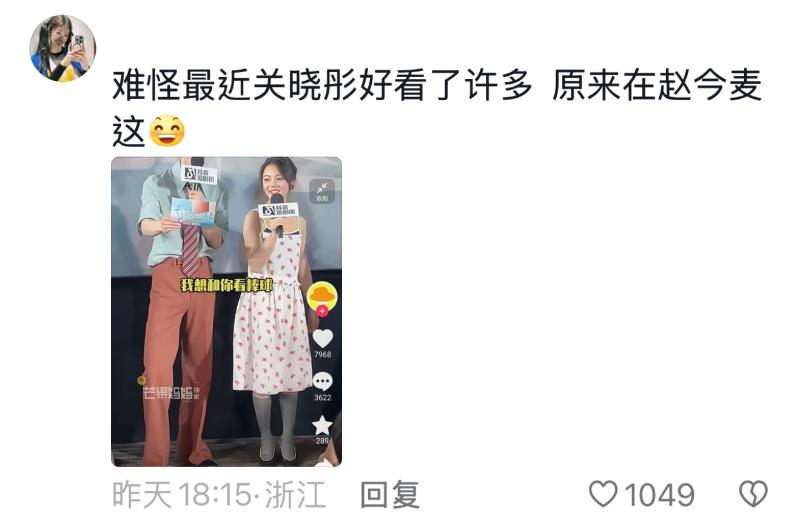The image size is (800, 528).
Task: Click the blue card held by the man
Action: [193, 211]
